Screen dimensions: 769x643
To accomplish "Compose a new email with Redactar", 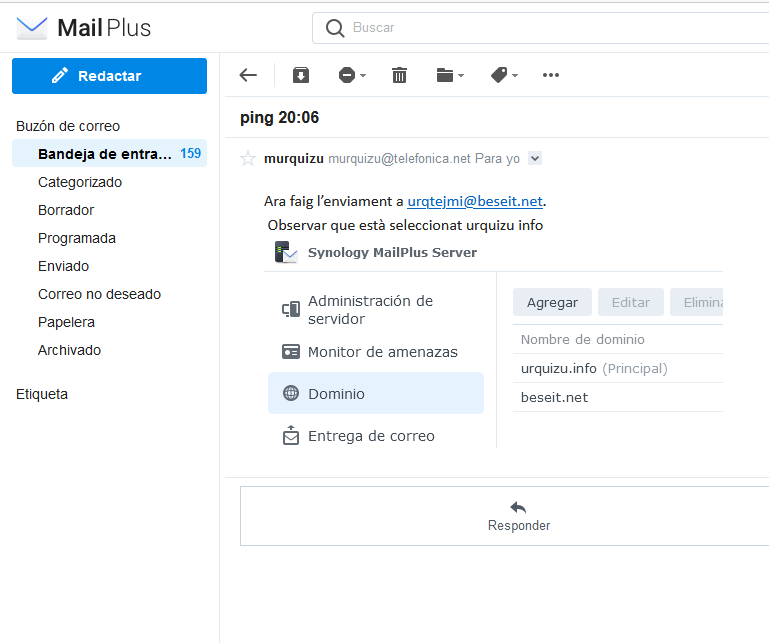I will point(109,76).
